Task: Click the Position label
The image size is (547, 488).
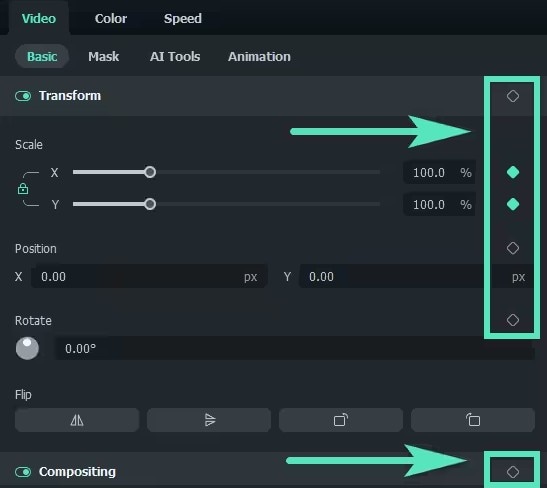Action: (36, 249)
